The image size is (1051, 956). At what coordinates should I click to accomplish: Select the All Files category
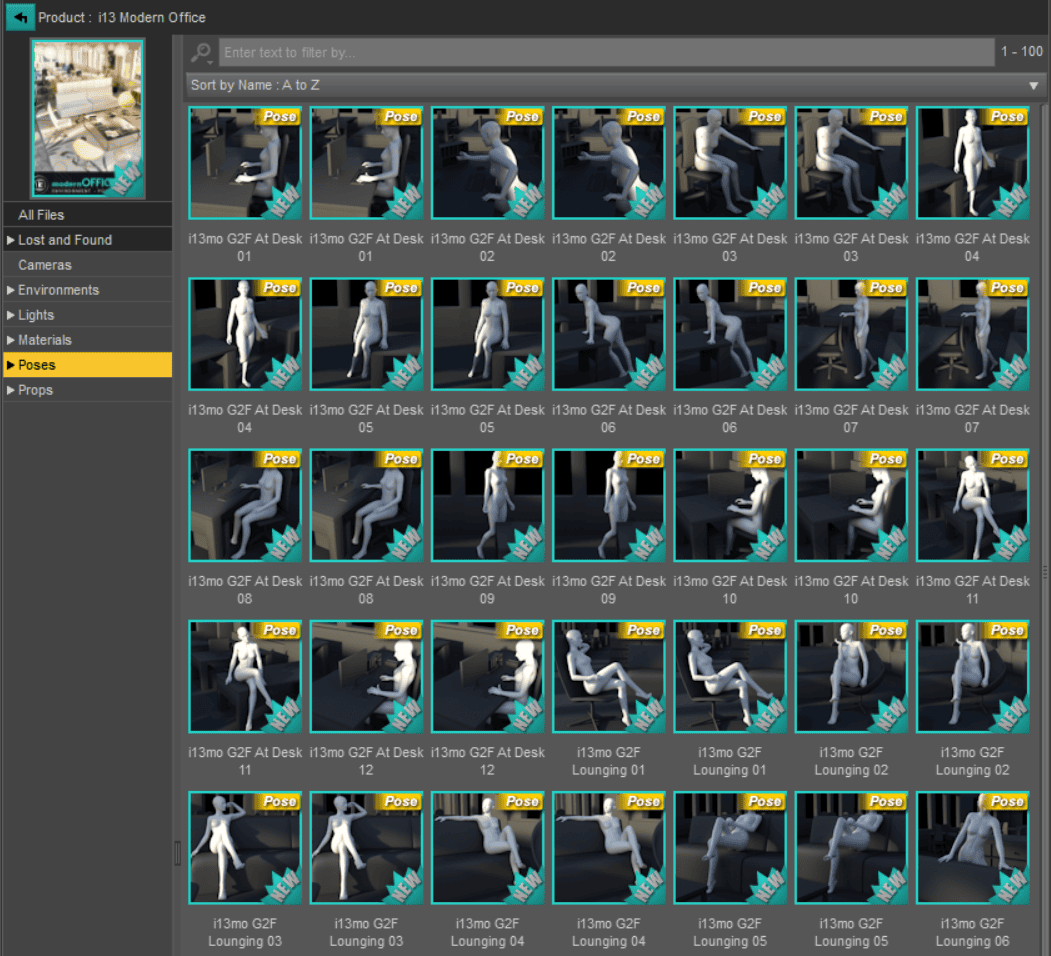point(41,215)
